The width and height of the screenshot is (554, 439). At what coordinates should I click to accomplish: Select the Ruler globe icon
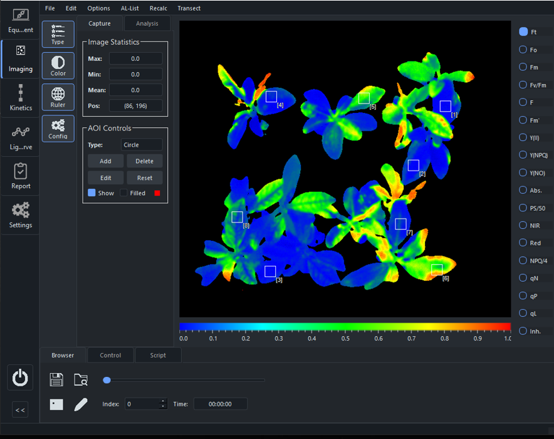pyautogui.click(x=58, y=97)
